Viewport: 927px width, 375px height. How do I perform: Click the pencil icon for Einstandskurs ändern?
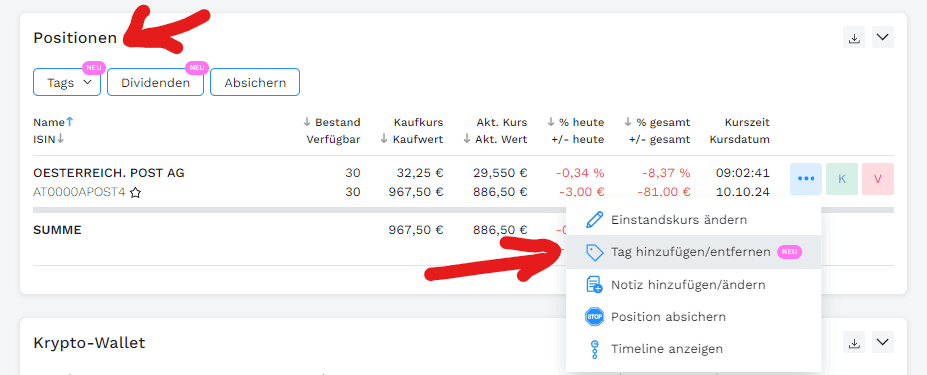(594, 220)
